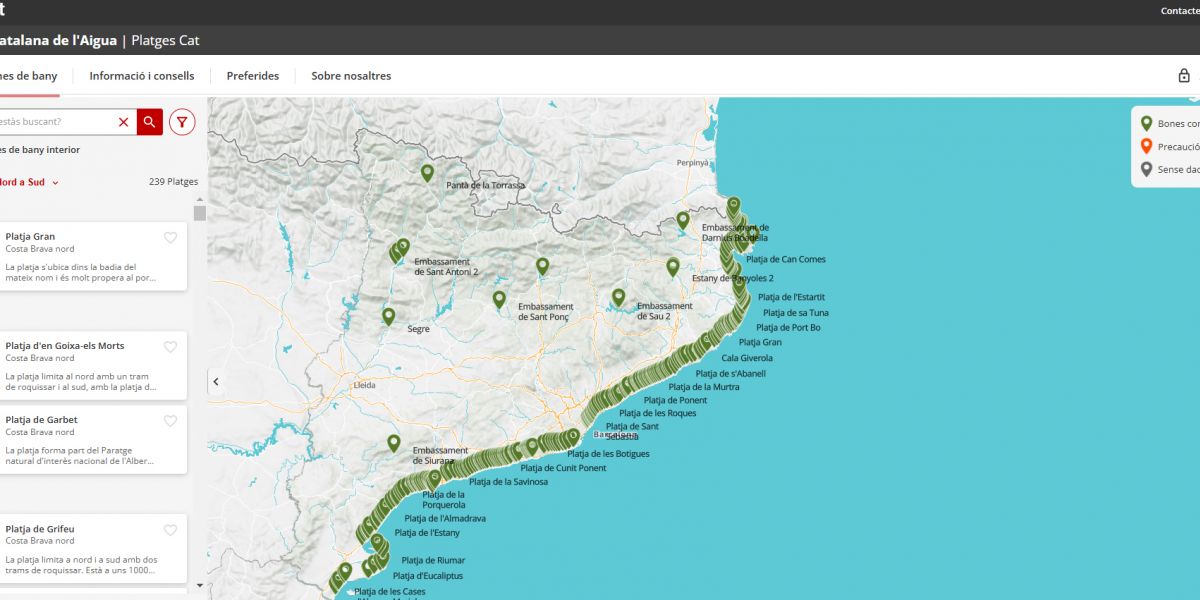Select the Segre map marker
This screenshot has width=1200, height=600.
pyautogui.click(x=388, y=317)
